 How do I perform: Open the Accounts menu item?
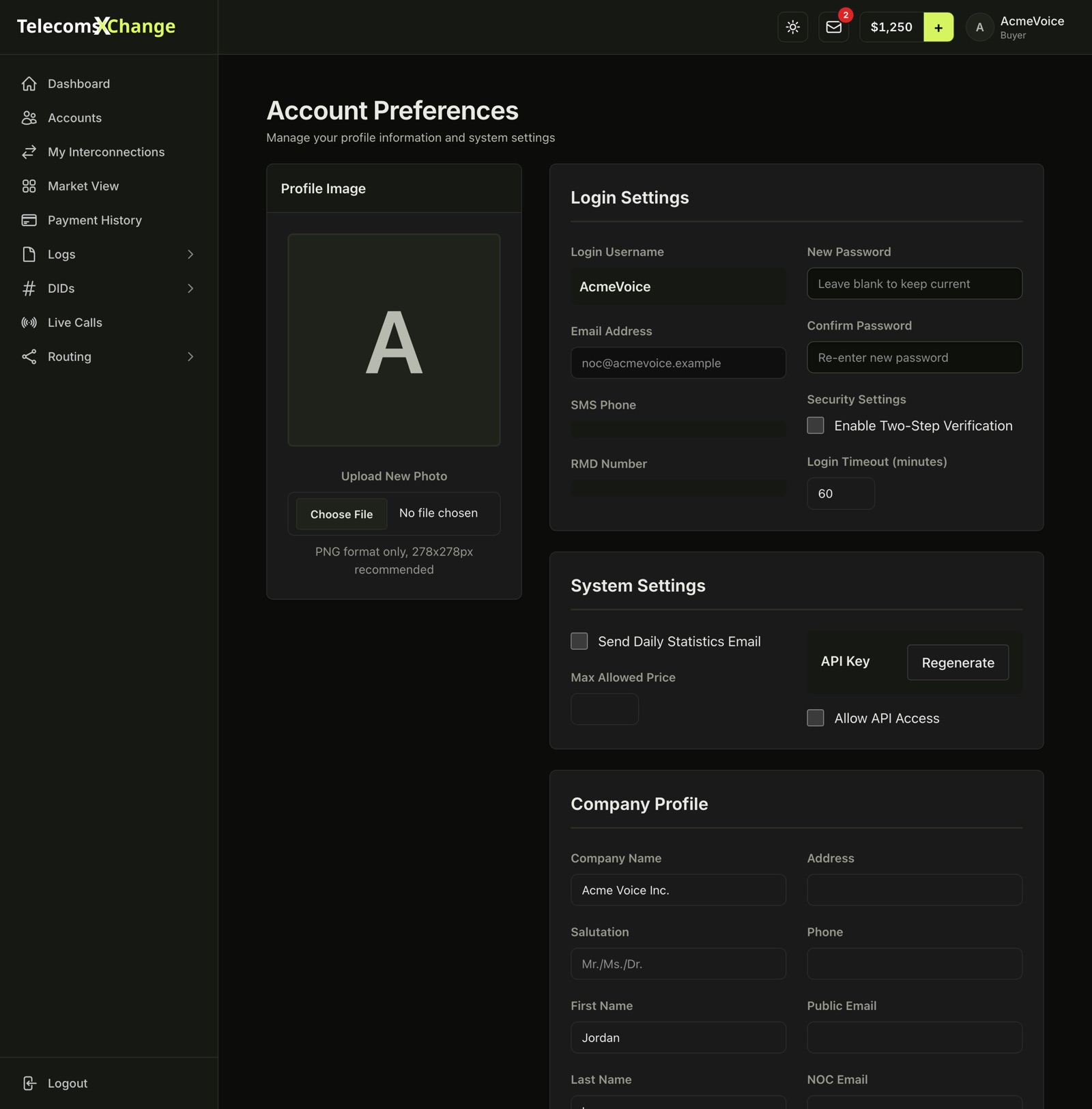(109, 118)
